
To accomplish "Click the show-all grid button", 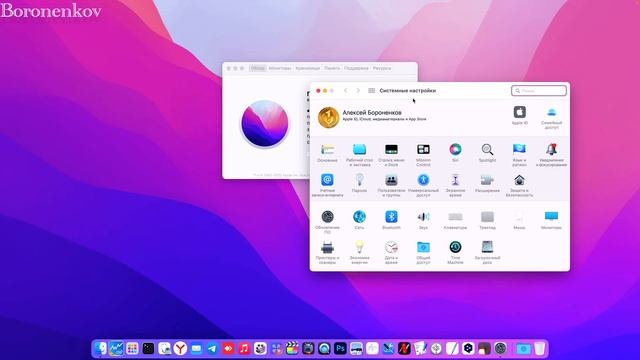I will click(x=371, y=91).
